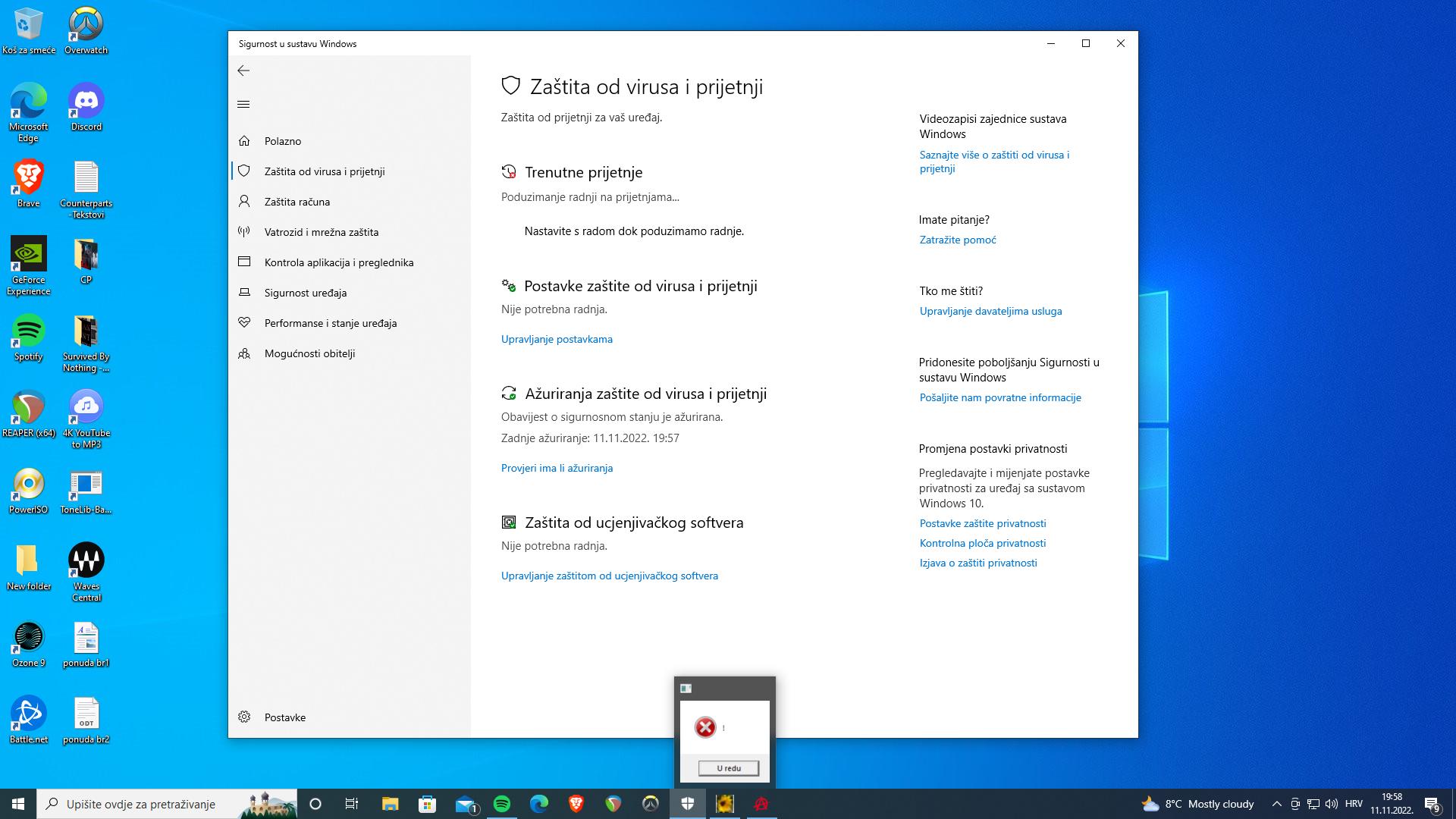Open Performanse i stanje uređaja

[x=330, y=323]
